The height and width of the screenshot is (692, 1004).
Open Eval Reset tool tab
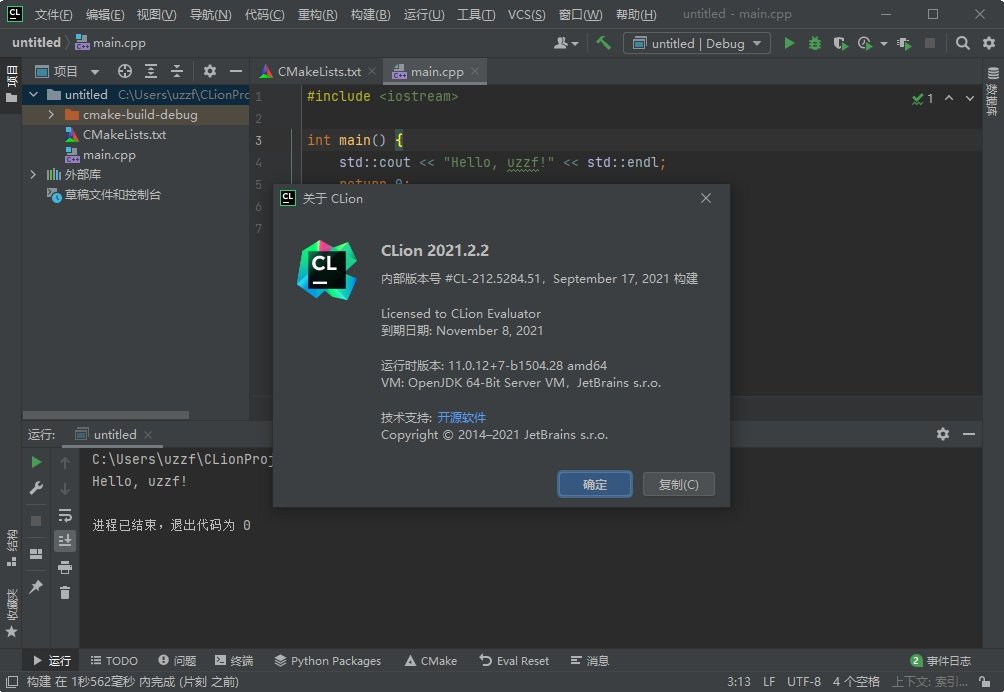[x=514, y=661]
